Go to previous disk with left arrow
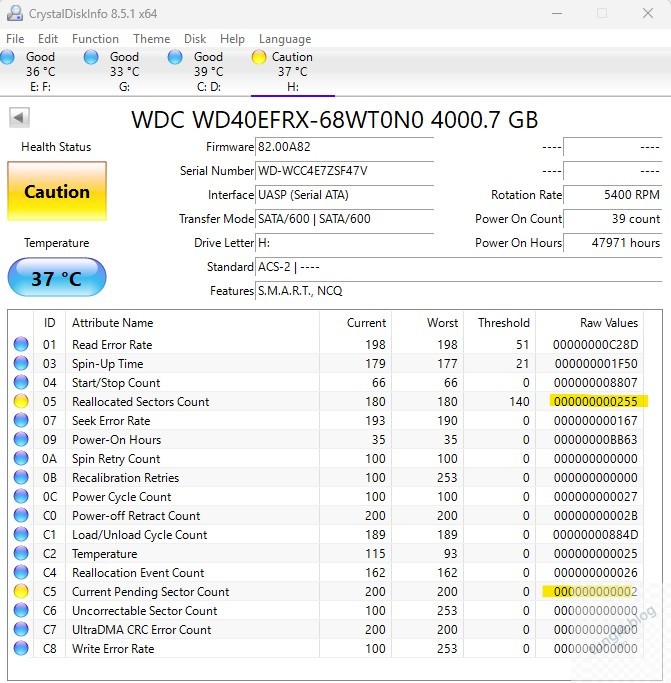Viewport: 671px width, 683px height. (19, 118)
